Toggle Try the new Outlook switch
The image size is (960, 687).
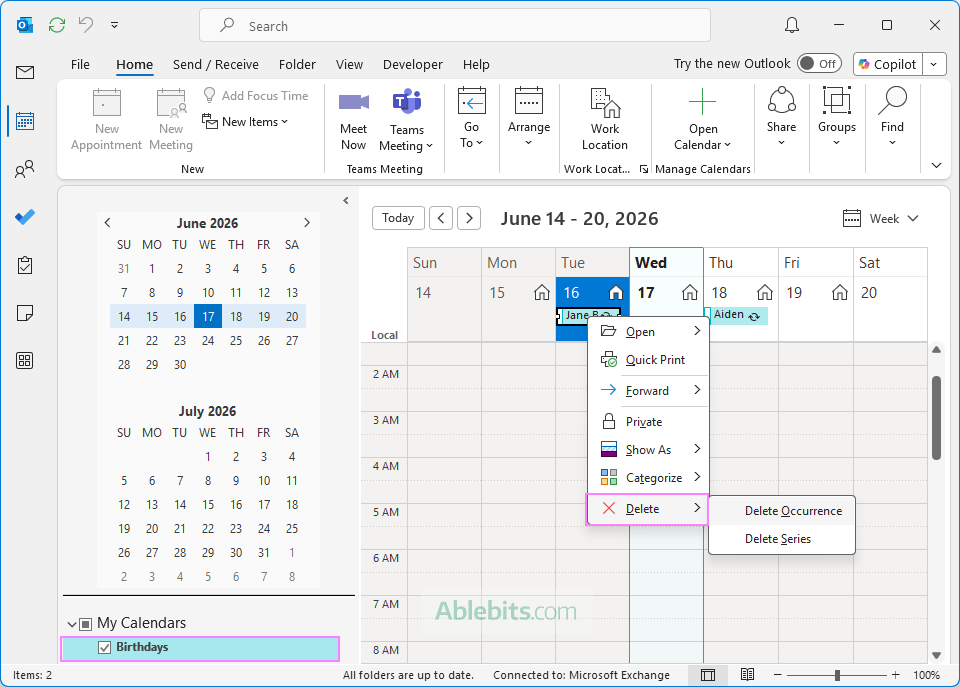819,64
